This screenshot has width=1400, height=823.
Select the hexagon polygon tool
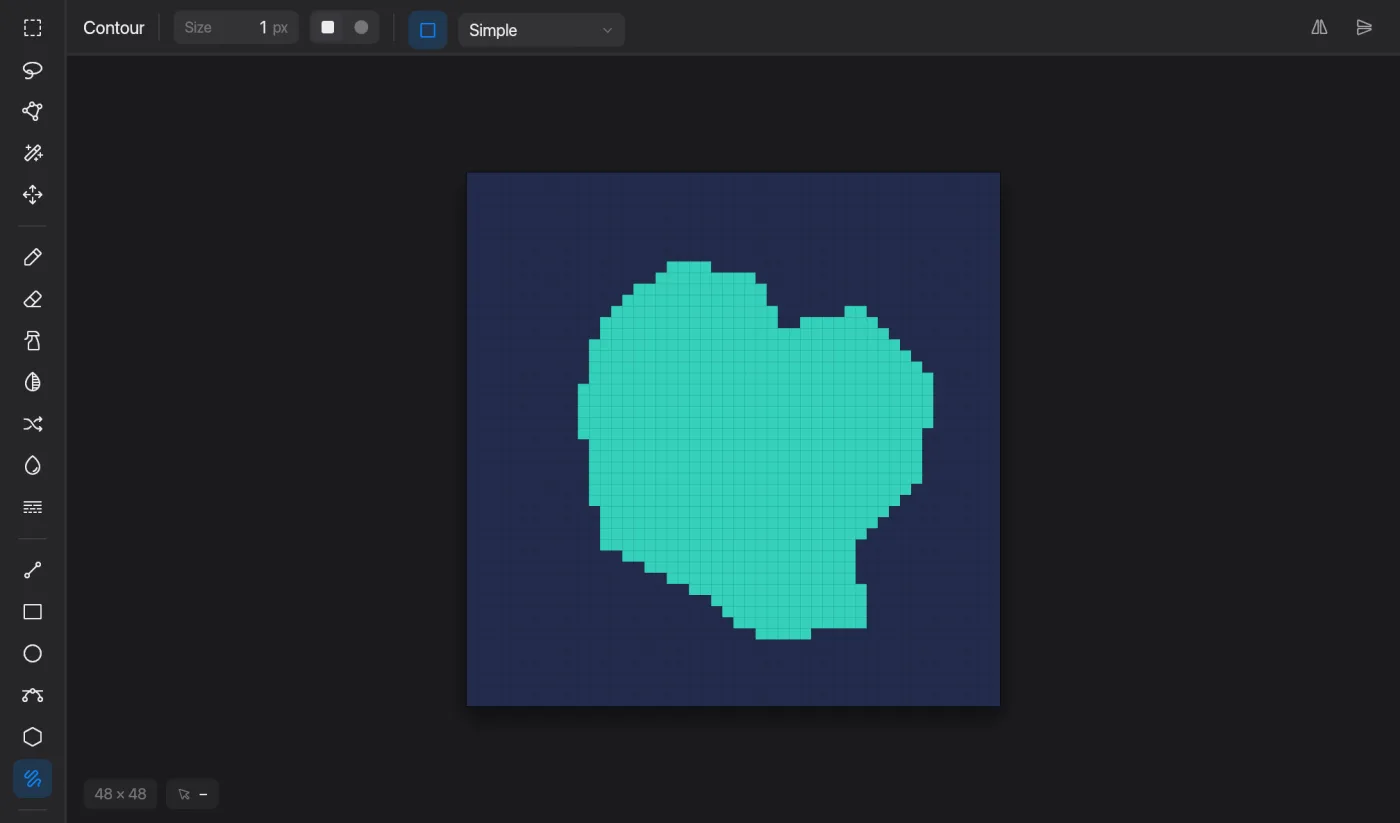tap(33, 737)
